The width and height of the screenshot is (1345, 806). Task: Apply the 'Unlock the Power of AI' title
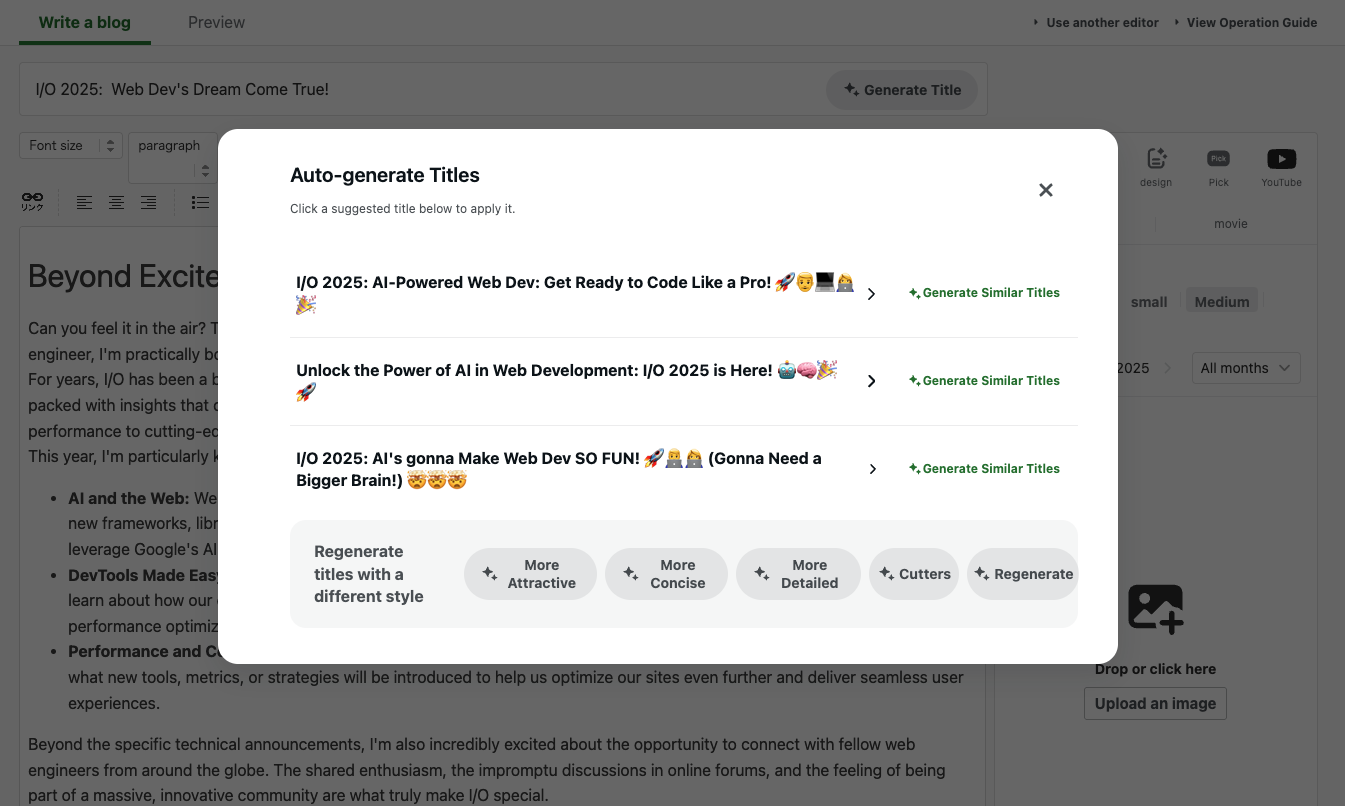coord(567,381)
